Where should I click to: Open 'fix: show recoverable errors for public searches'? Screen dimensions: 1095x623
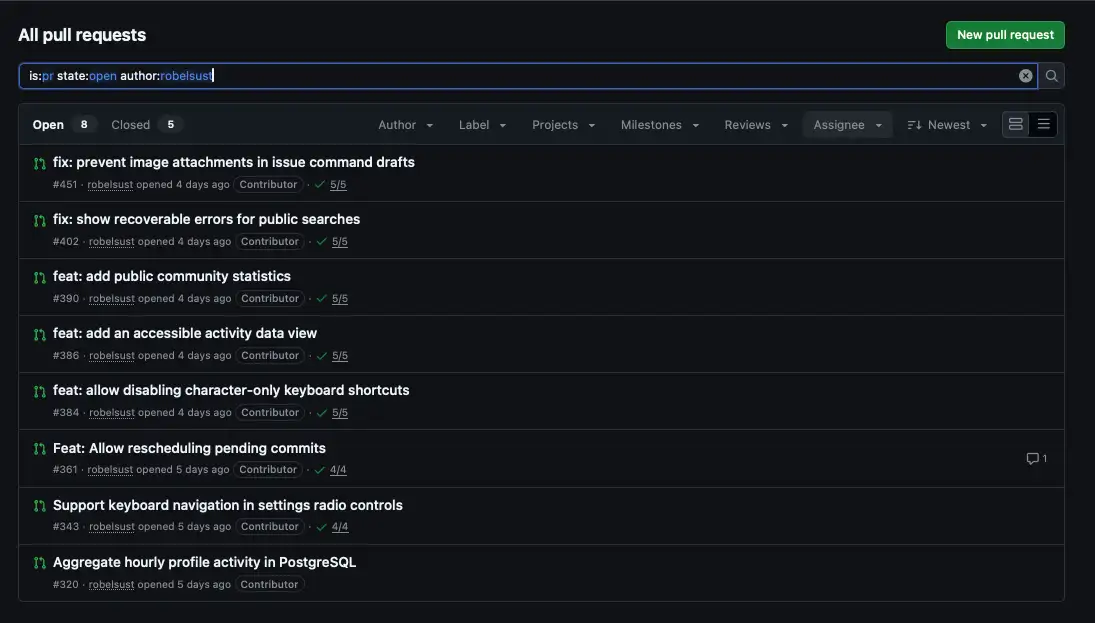[x=207, y=219]
